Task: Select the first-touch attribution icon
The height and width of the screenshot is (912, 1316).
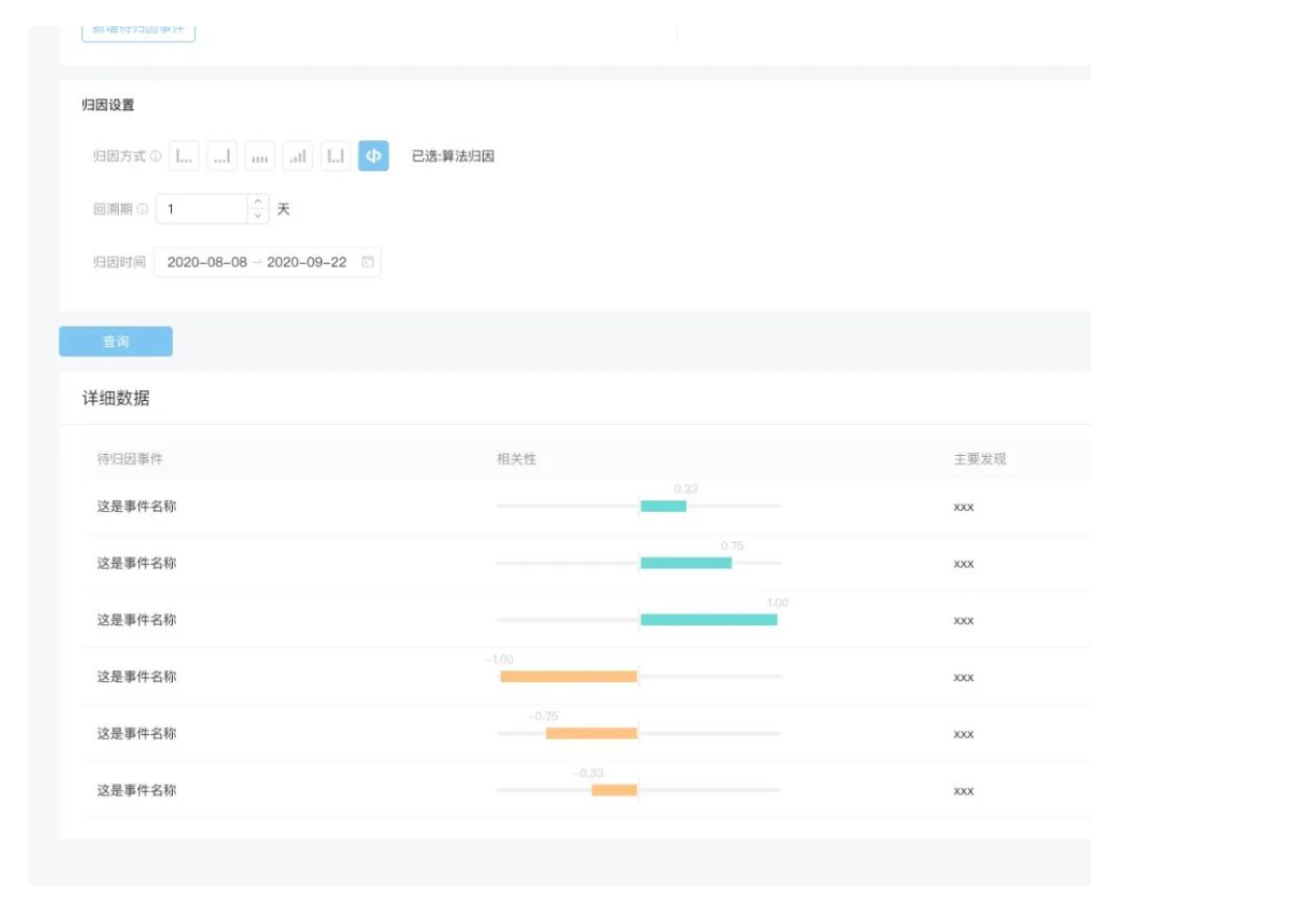Action: point(184,157)
